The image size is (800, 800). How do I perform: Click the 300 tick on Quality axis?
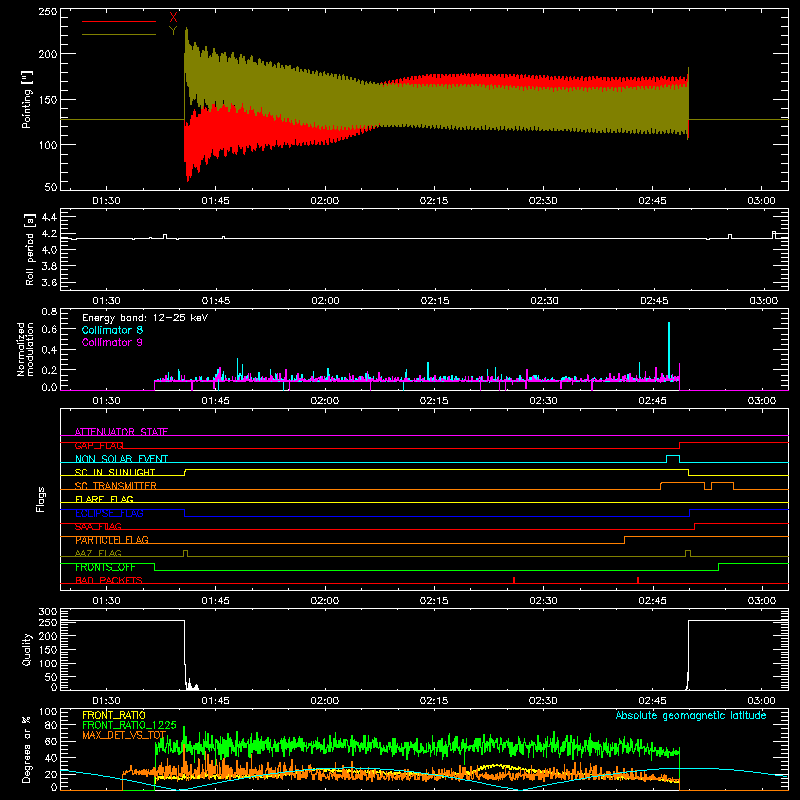point(48,611)
